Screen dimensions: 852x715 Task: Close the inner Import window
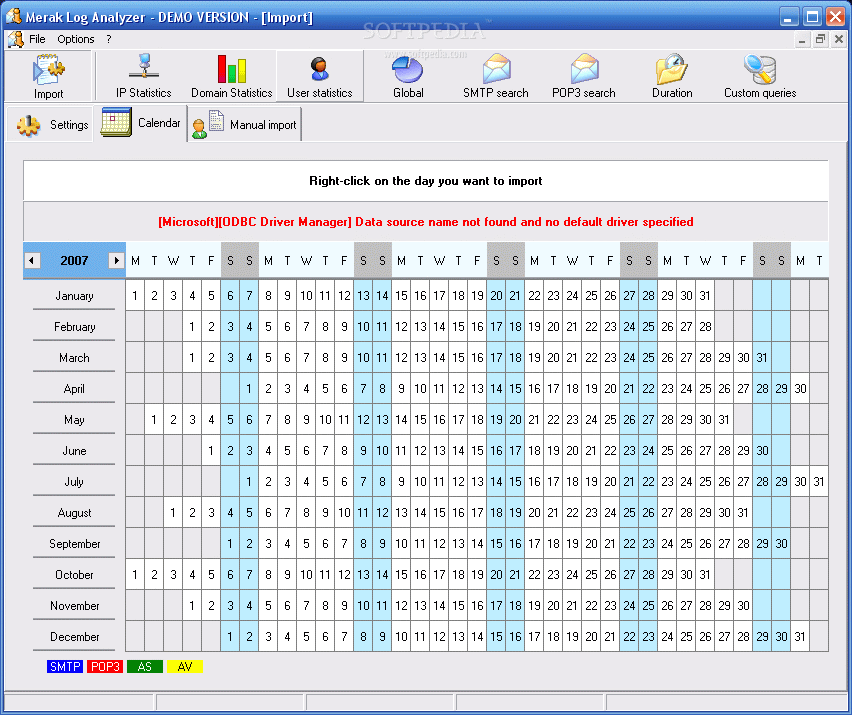coord(839,39)
